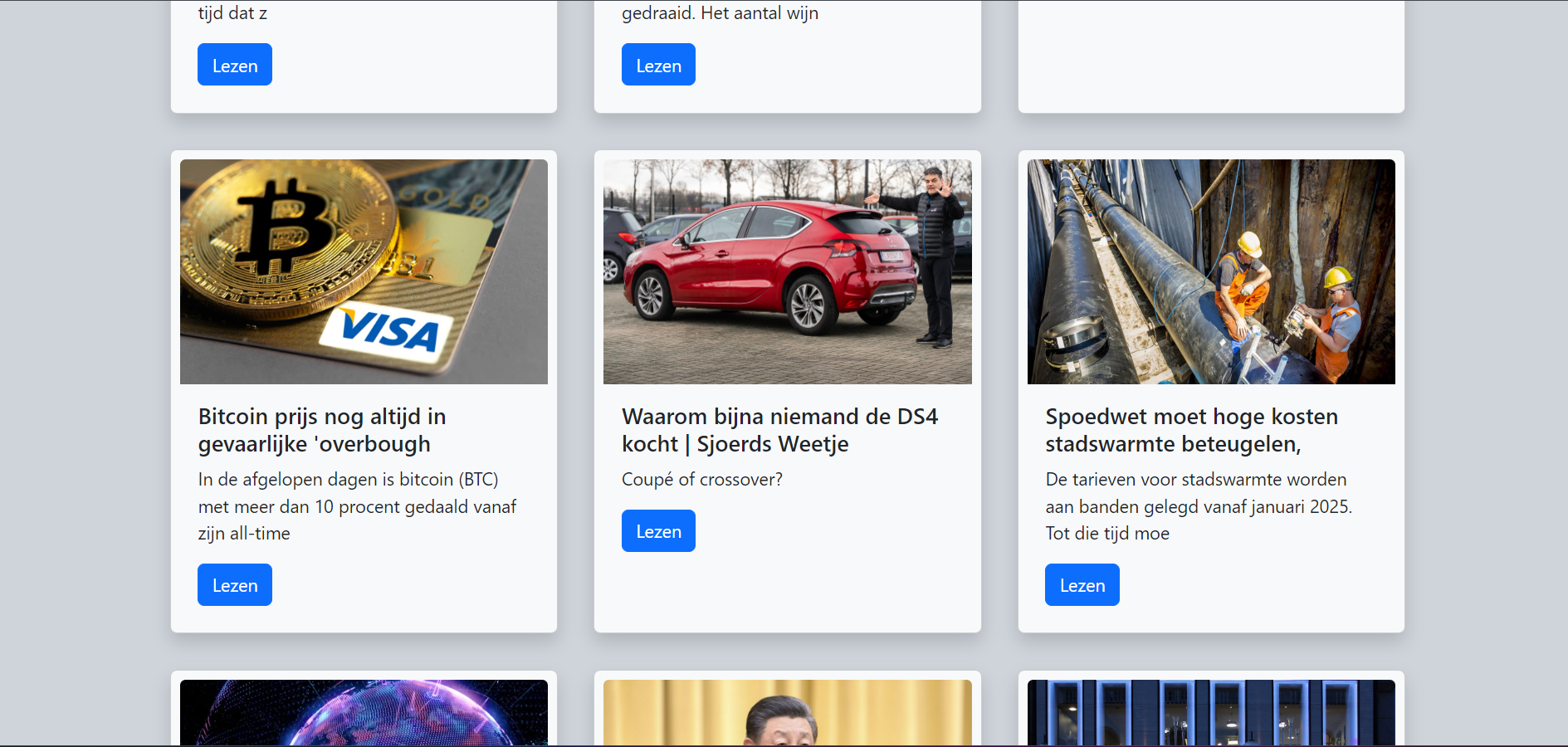Click headline 'Bitcoin prijs nog altijd in gevaarlijke'
Screen dimensions: 1568x747
click(322, 430)
